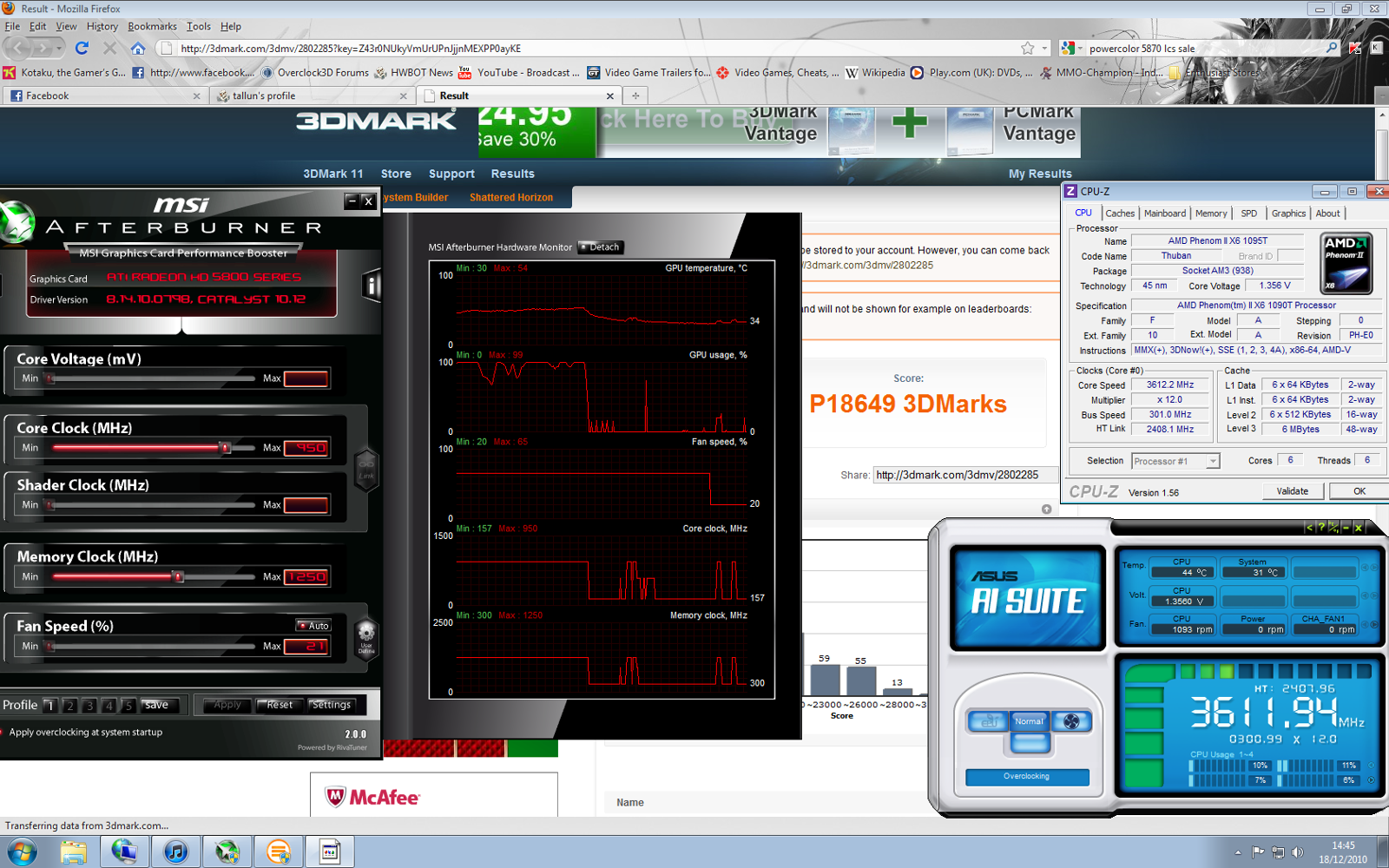Click the AI Suite Overclocking button
The height and width of the screenshot is (868, 1389).
[1027, 777]
